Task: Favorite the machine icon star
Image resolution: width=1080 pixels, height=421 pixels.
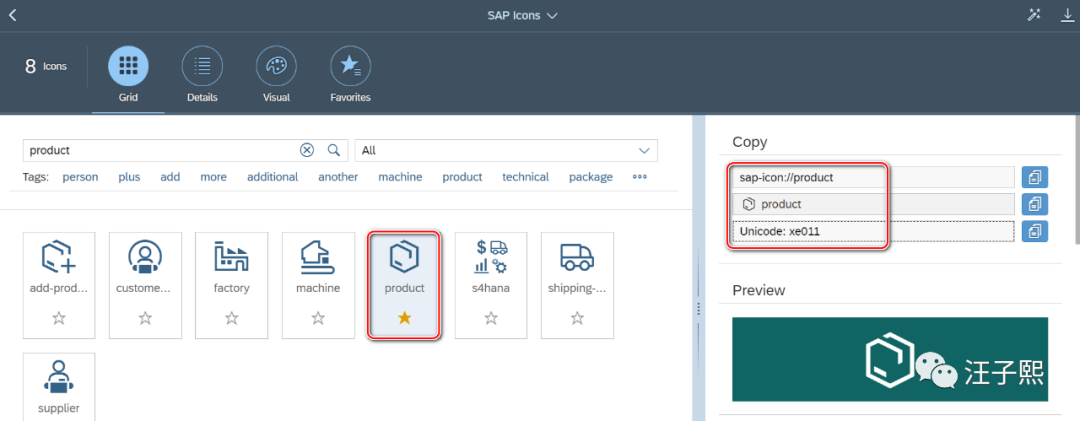Action: 318,318
